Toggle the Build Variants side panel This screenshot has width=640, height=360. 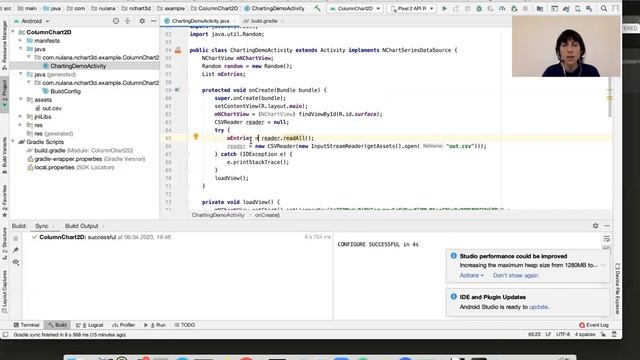click(4, 155)
